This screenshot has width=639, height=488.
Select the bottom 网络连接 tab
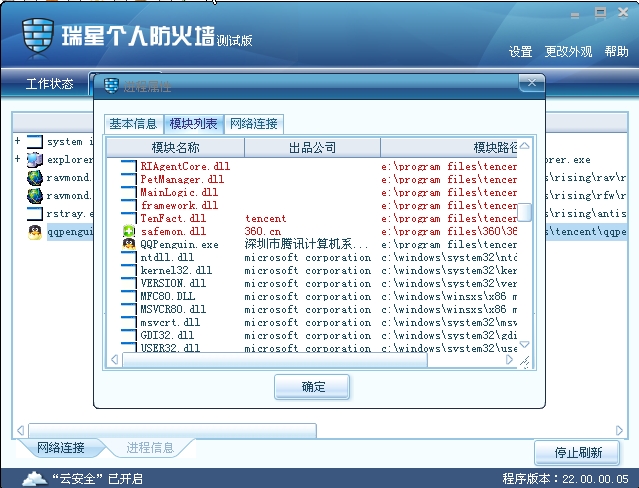click(x=61, y=448)
